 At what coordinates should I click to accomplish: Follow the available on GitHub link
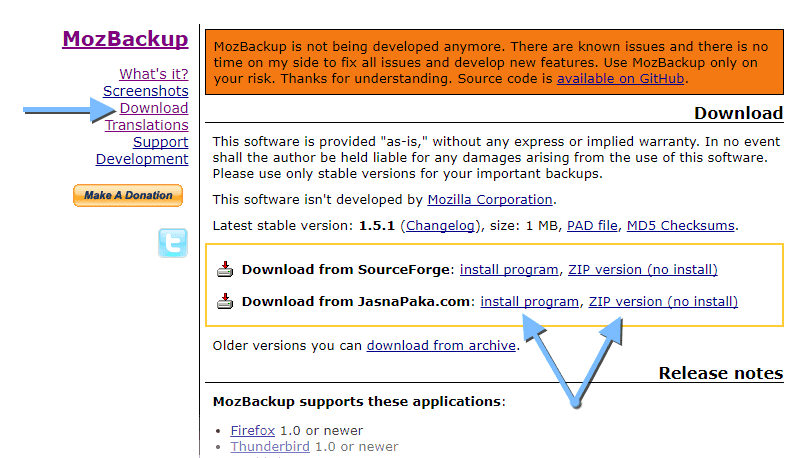click(620, 79)
